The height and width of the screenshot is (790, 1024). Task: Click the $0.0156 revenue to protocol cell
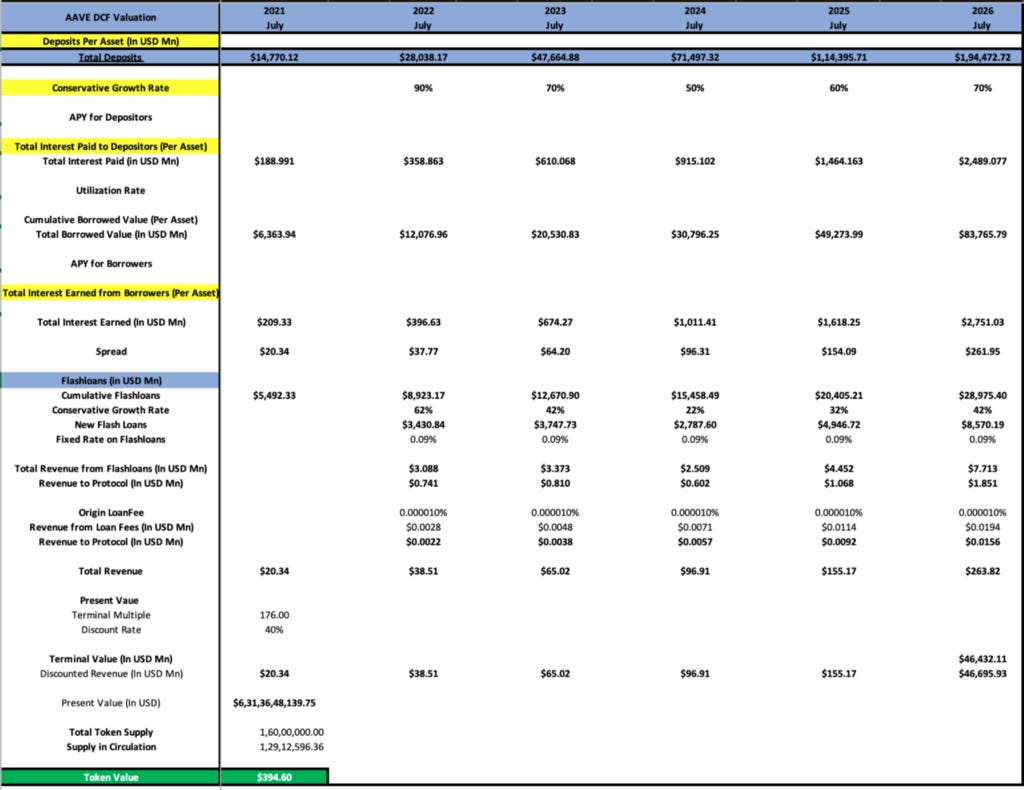(x=982, y=542)
